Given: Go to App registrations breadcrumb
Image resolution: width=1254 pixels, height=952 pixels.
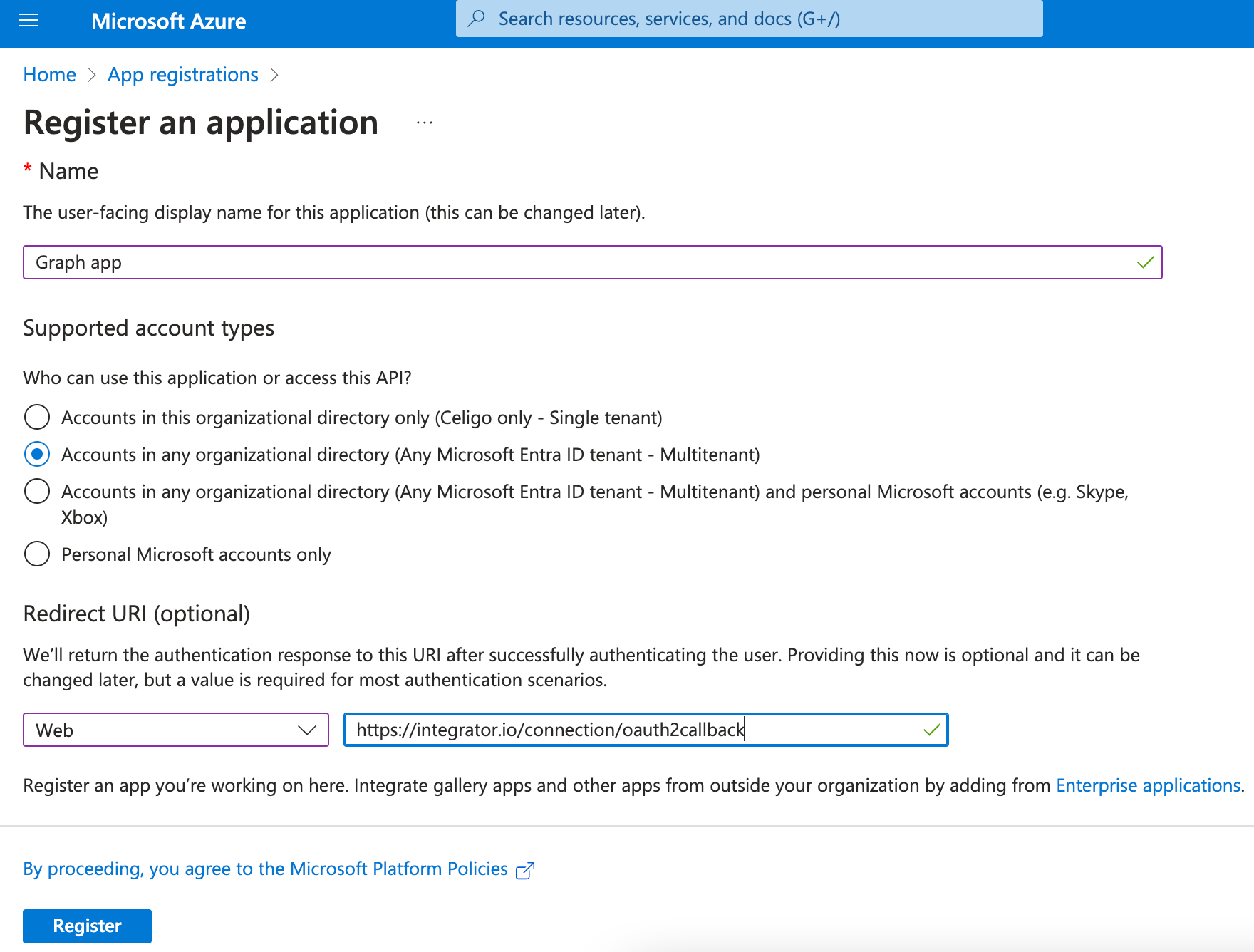Looking at the screenshot, I should point(183,75).
